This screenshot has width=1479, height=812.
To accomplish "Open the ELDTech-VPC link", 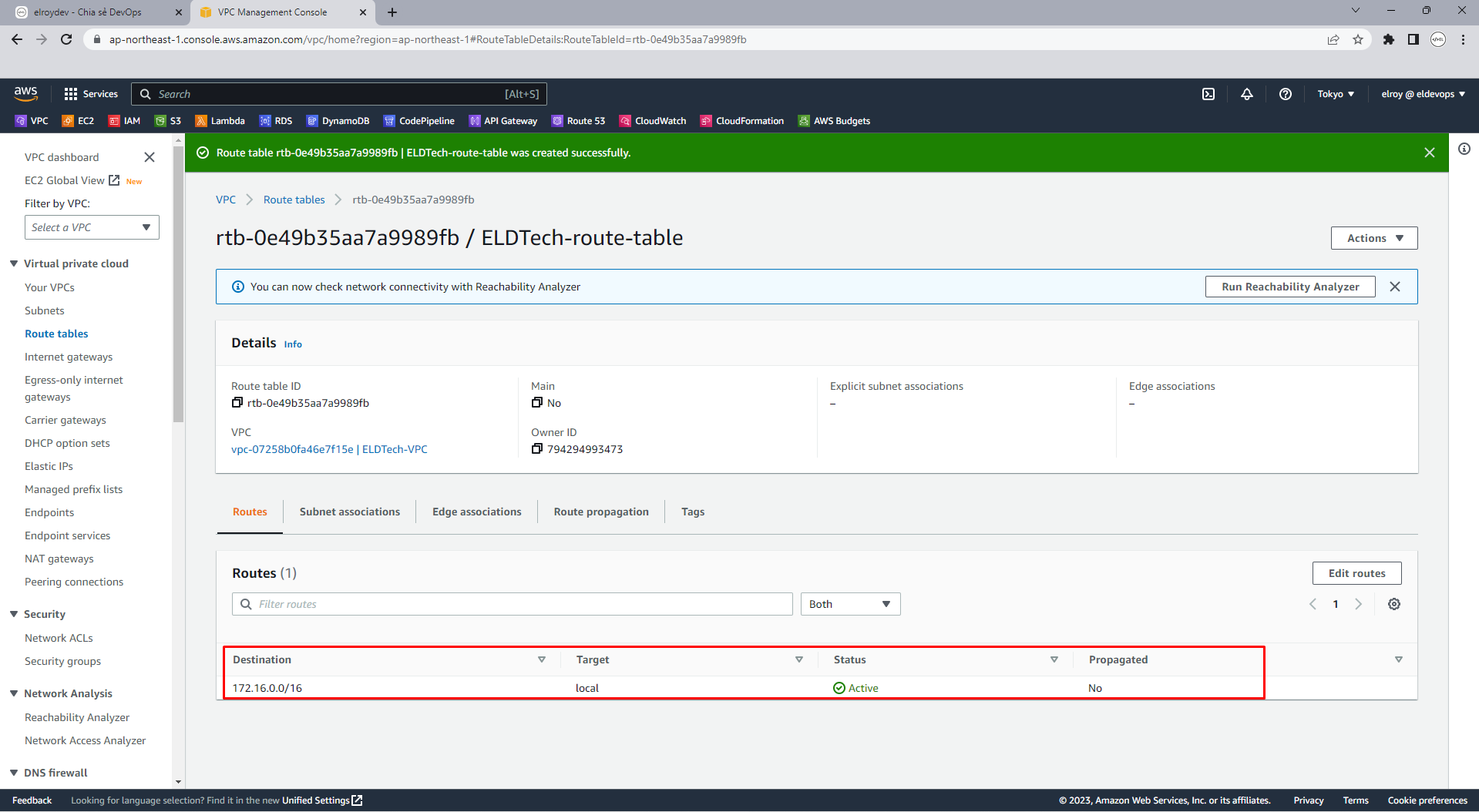I will 329,449.
